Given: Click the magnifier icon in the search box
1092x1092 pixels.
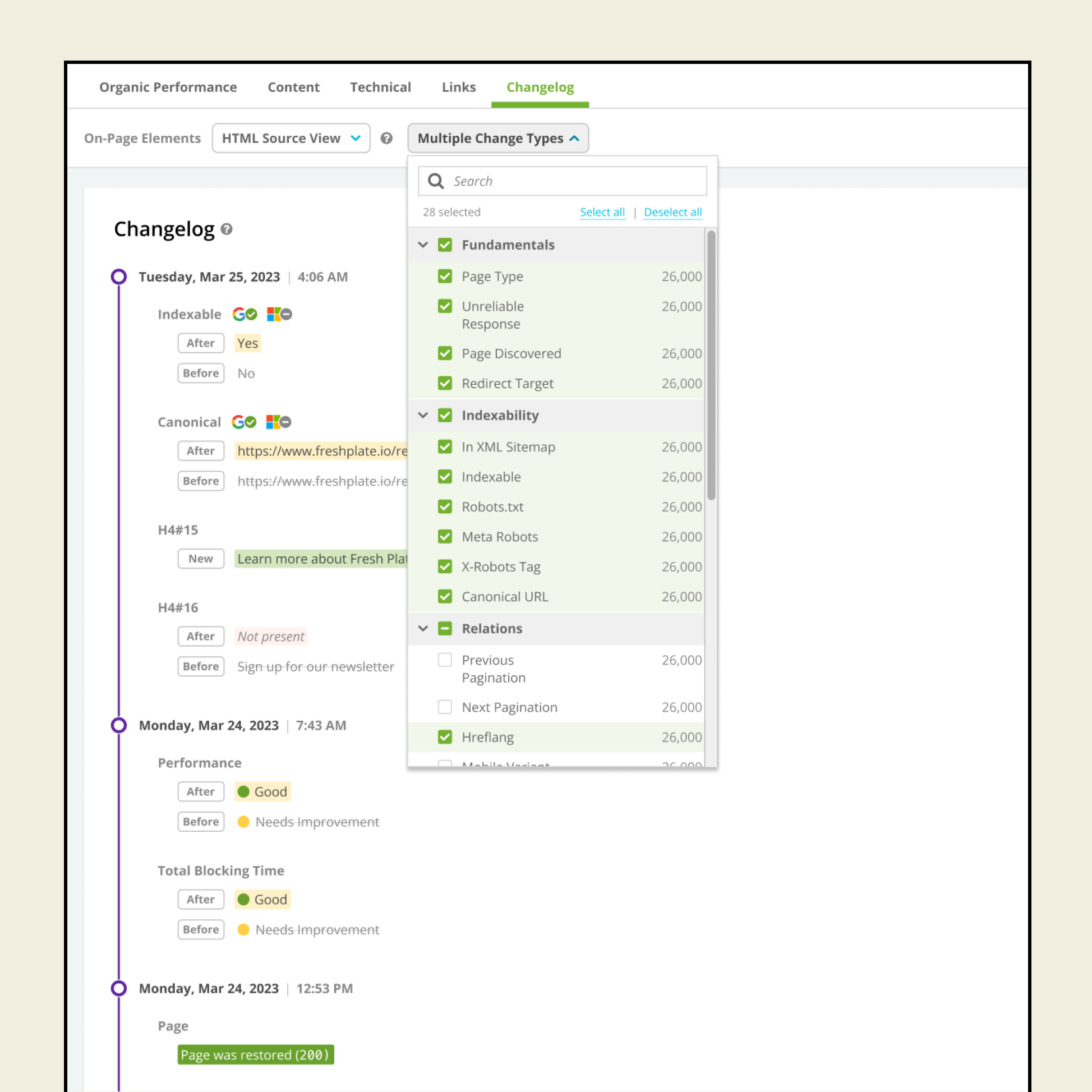Looking at the screenshot, I should coord(436,181).
